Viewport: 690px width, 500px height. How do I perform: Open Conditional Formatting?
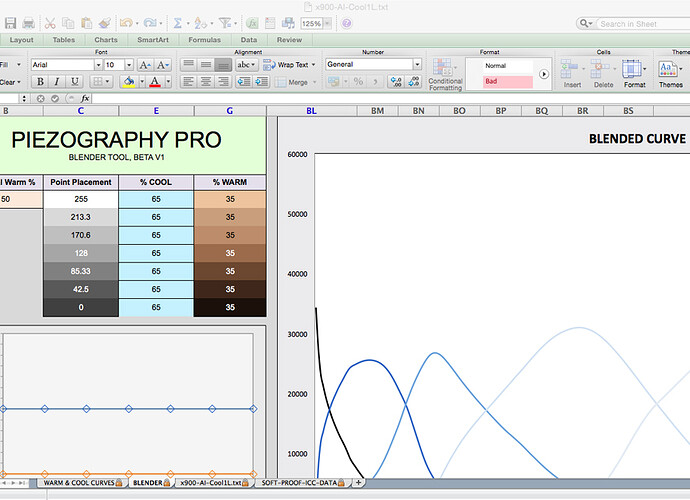(445, 74)
